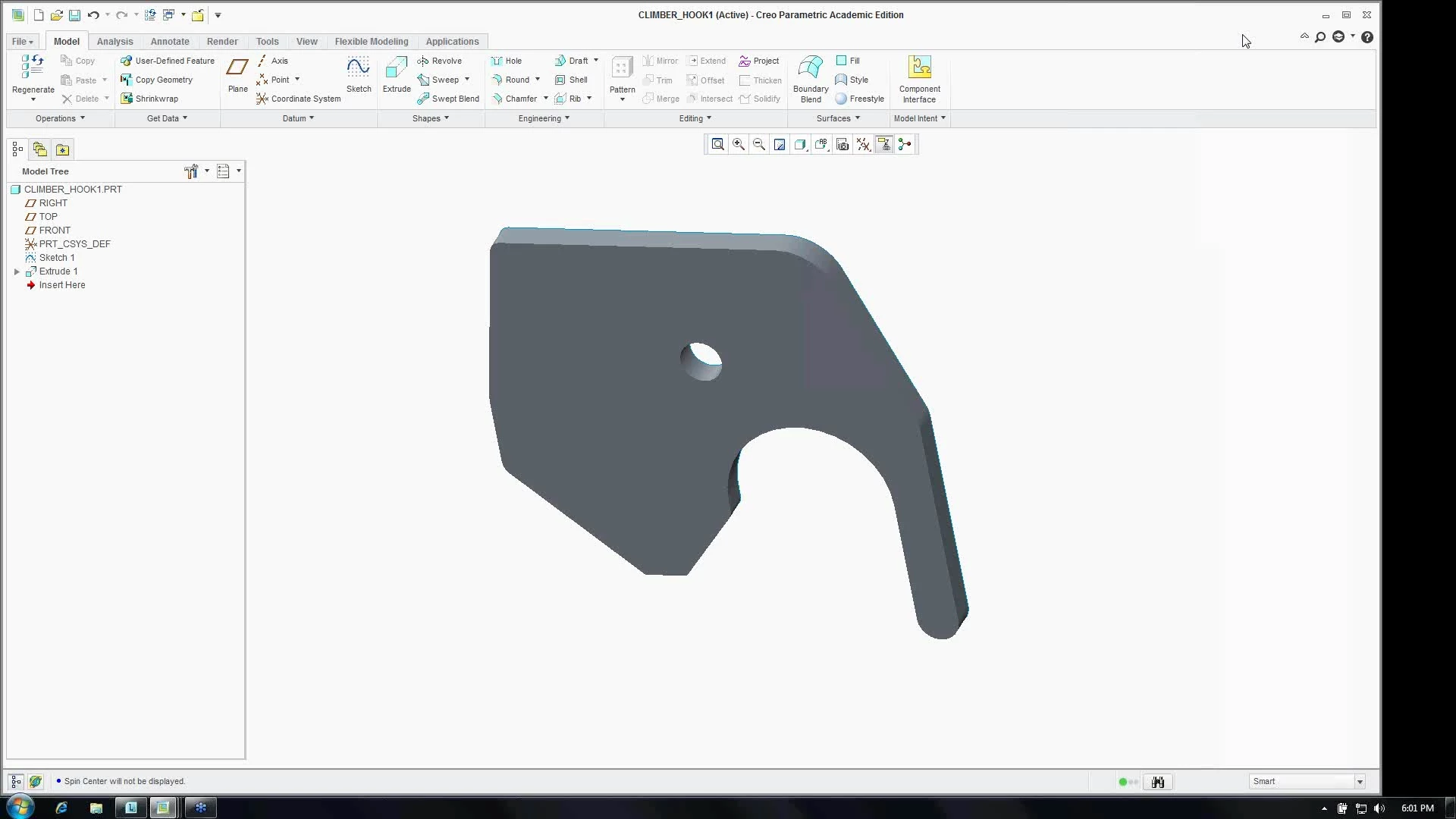Select Sketch 1 in the model tree

click(56, 258)
